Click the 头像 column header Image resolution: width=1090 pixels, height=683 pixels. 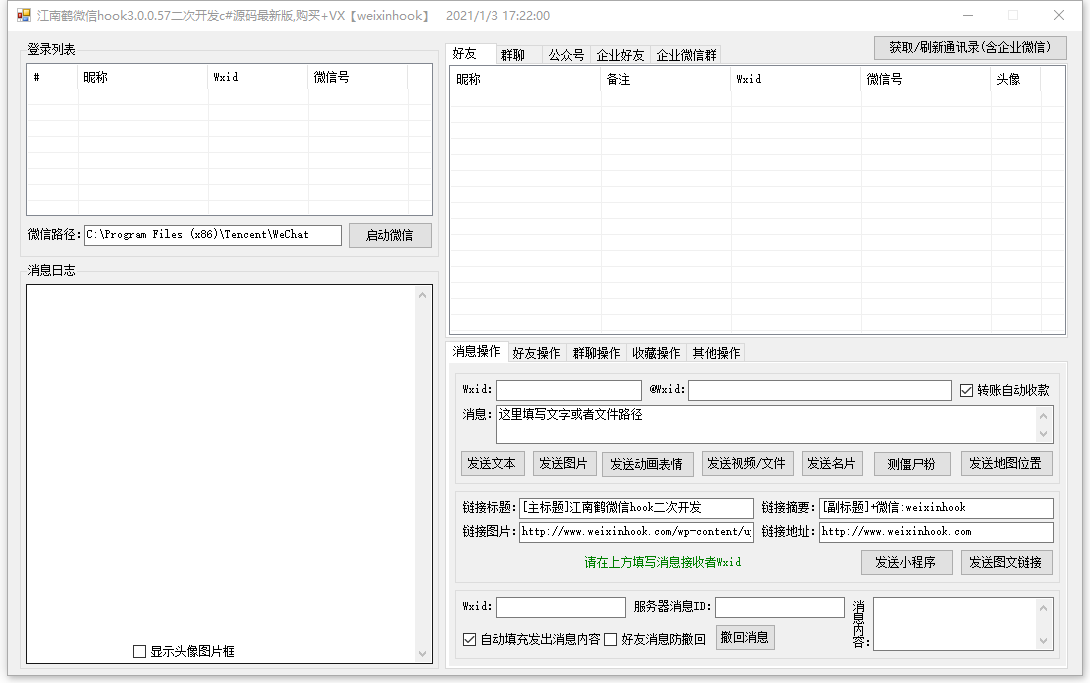click(x=1015, y=79)
